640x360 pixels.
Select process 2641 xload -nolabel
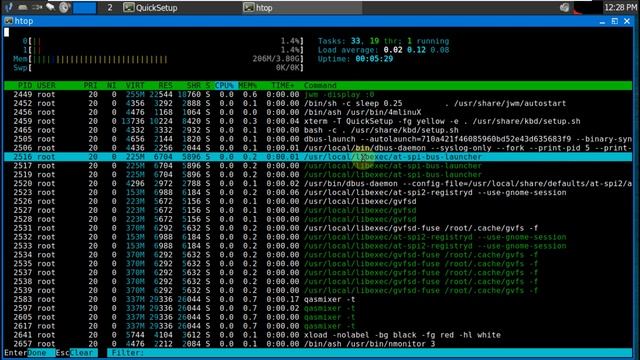[318, 335]
